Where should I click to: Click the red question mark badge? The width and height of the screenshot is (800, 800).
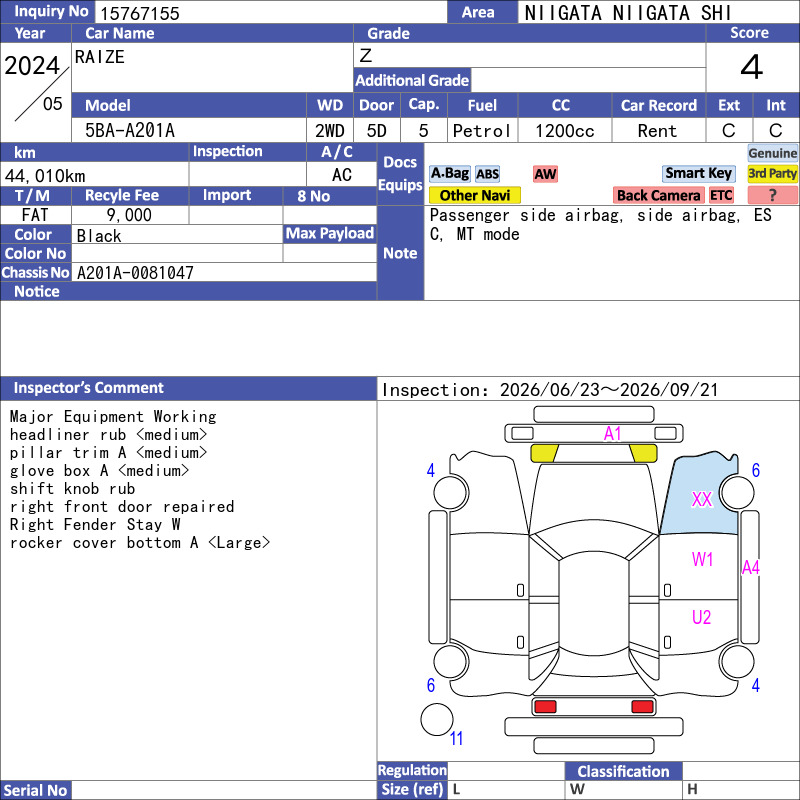(772, 195)
